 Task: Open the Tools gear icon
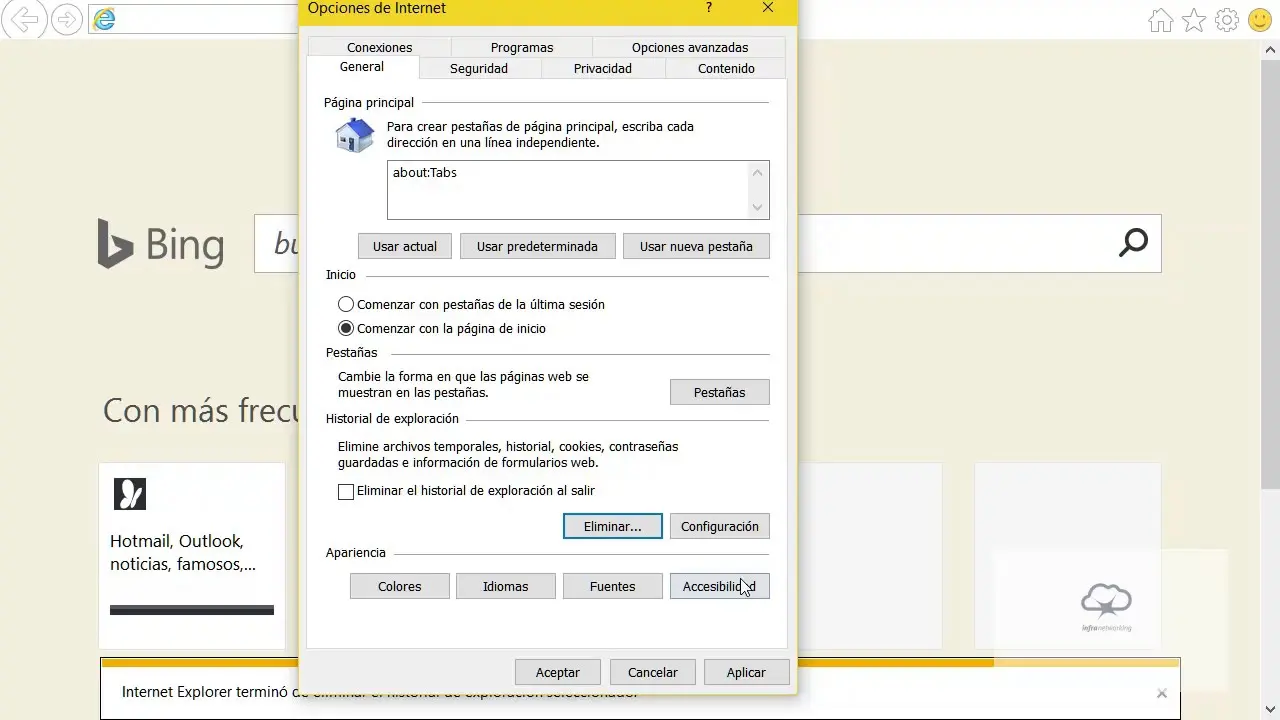click(x=1227, y=20)
